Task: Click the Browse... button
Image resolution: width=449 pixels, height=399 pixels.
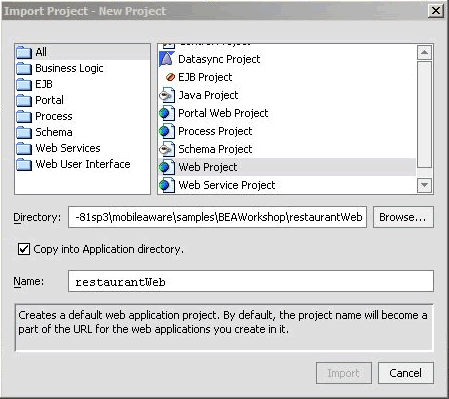Action: [403, 217]
